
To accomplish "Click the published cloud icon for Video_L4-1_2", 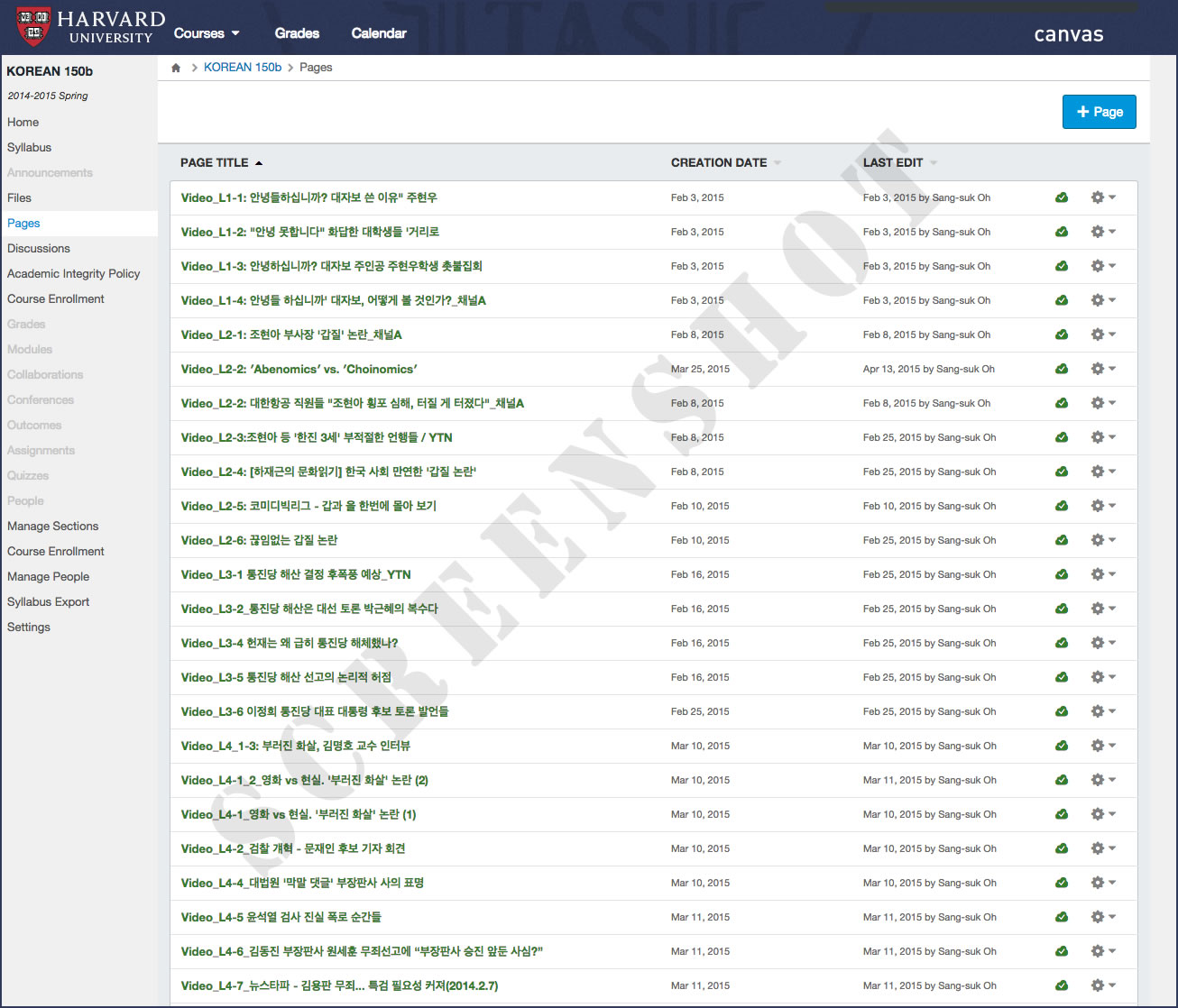I will (x=1062, y=780).
